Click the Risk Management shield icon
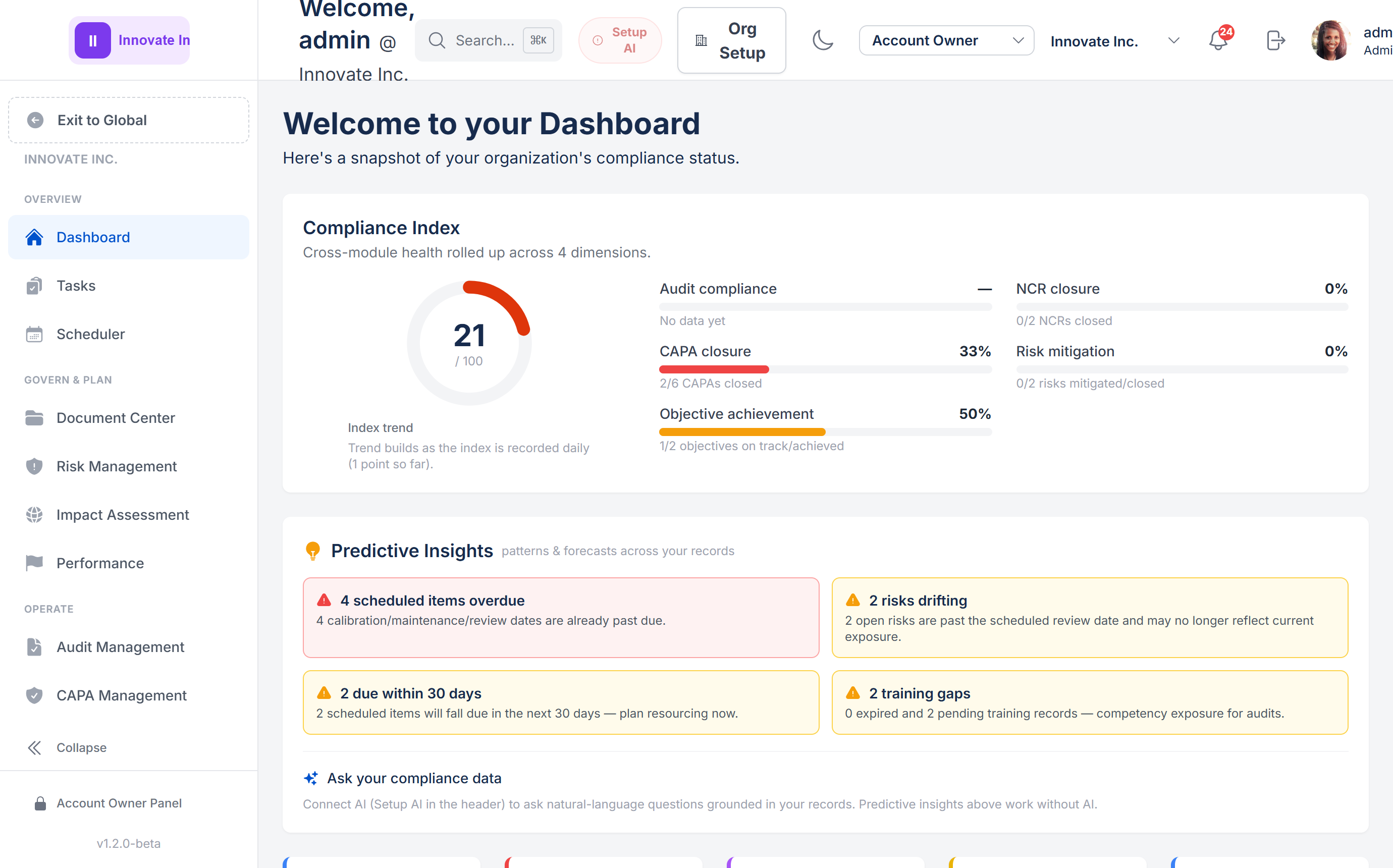This screenshot has width=1393, height=868. [34, 466]
